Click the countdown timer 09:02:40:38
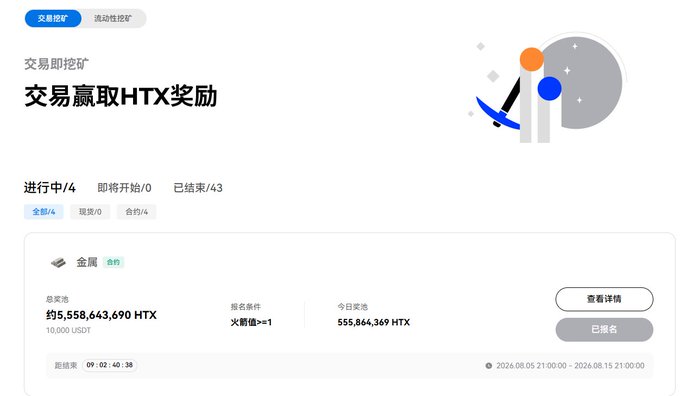This screenshot has height=396, width=680. (x=110, y=365)
